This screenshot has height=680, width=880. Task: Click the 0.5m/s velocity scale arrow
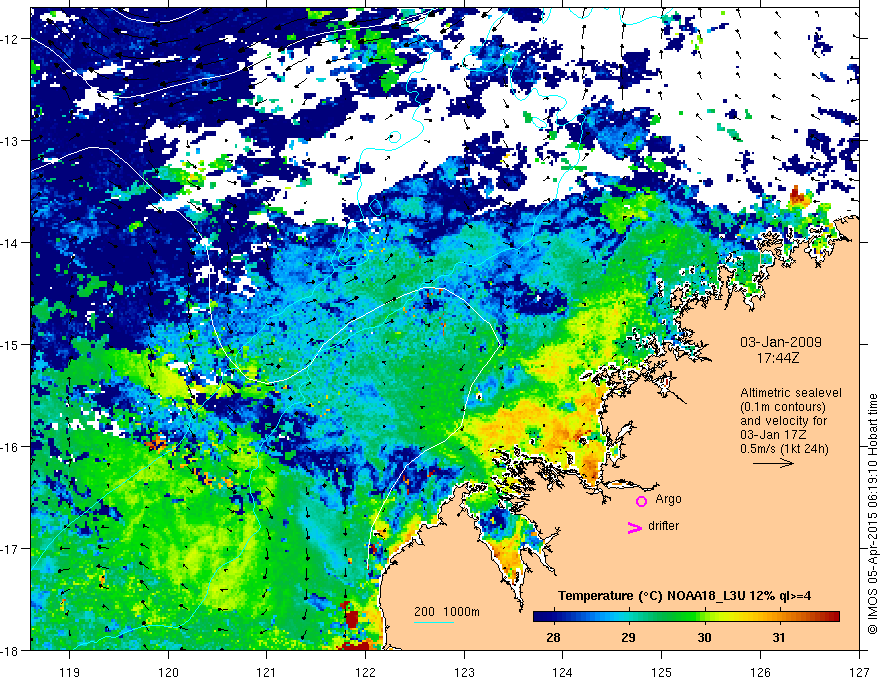point(773,463)
